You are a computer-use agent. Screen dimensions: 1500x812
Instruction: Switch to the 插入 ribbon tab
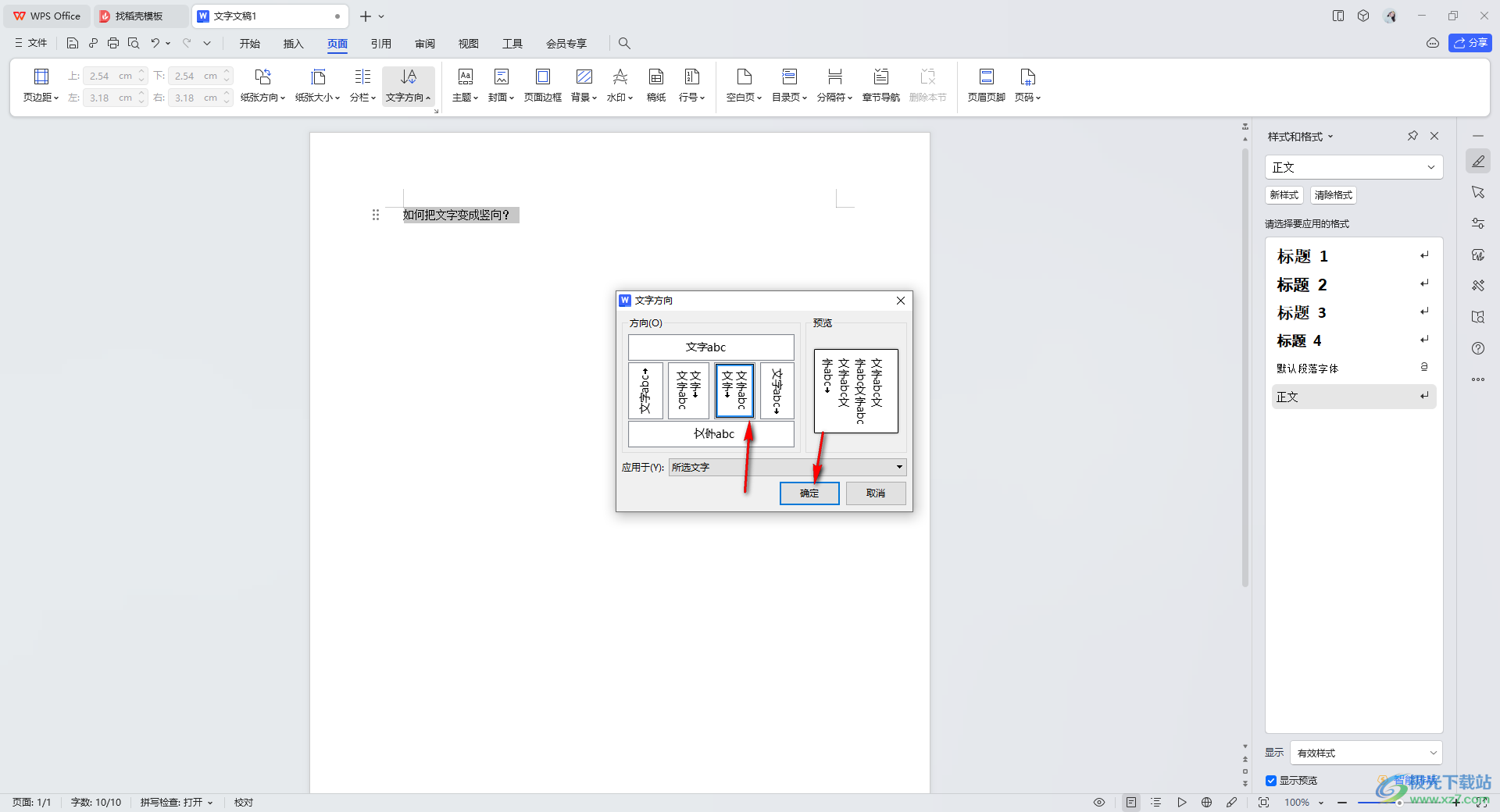(293, 44)
